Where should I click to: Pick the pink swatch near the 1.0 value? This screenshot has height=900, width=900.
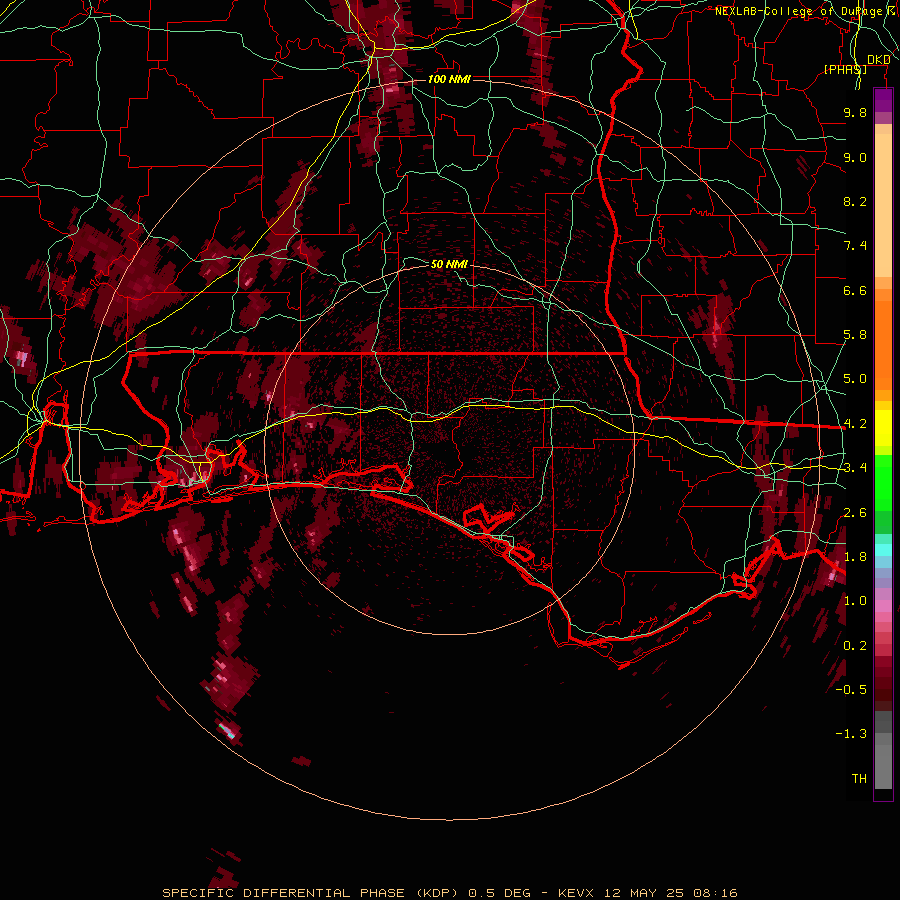(883, 606)
